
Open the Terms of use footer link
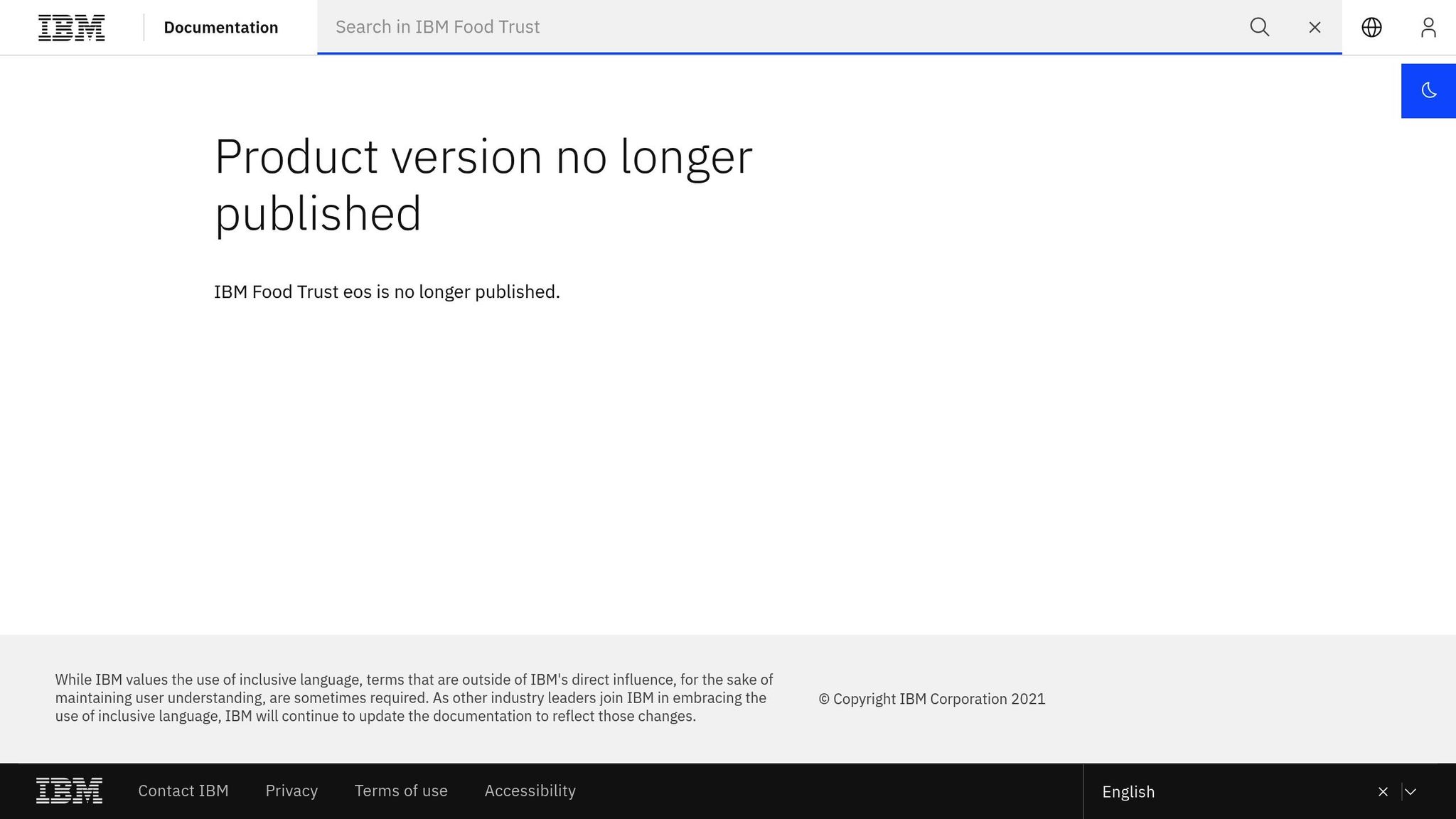pyautogui.click(x=401, y=791)
